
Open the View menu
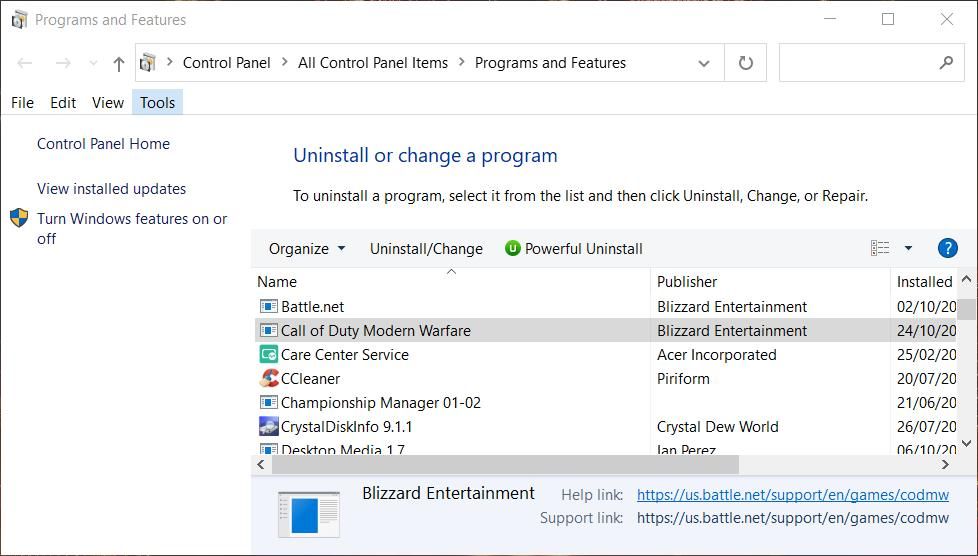click(107, 102)
